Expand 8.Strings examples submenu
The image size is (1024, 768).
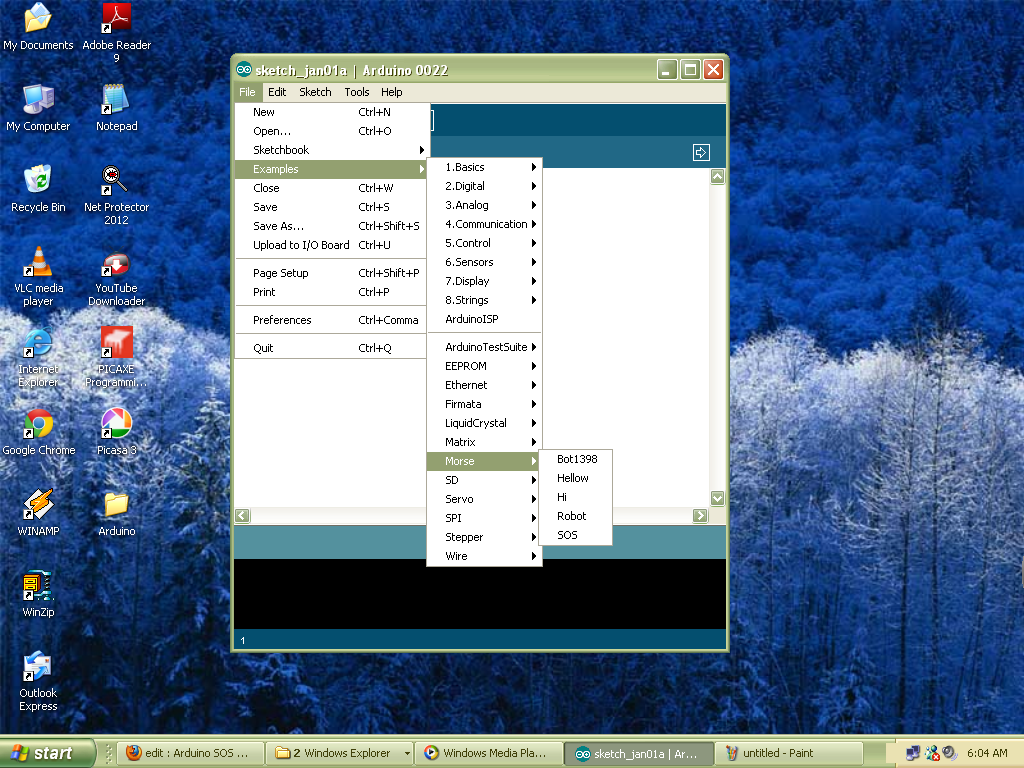484,300
